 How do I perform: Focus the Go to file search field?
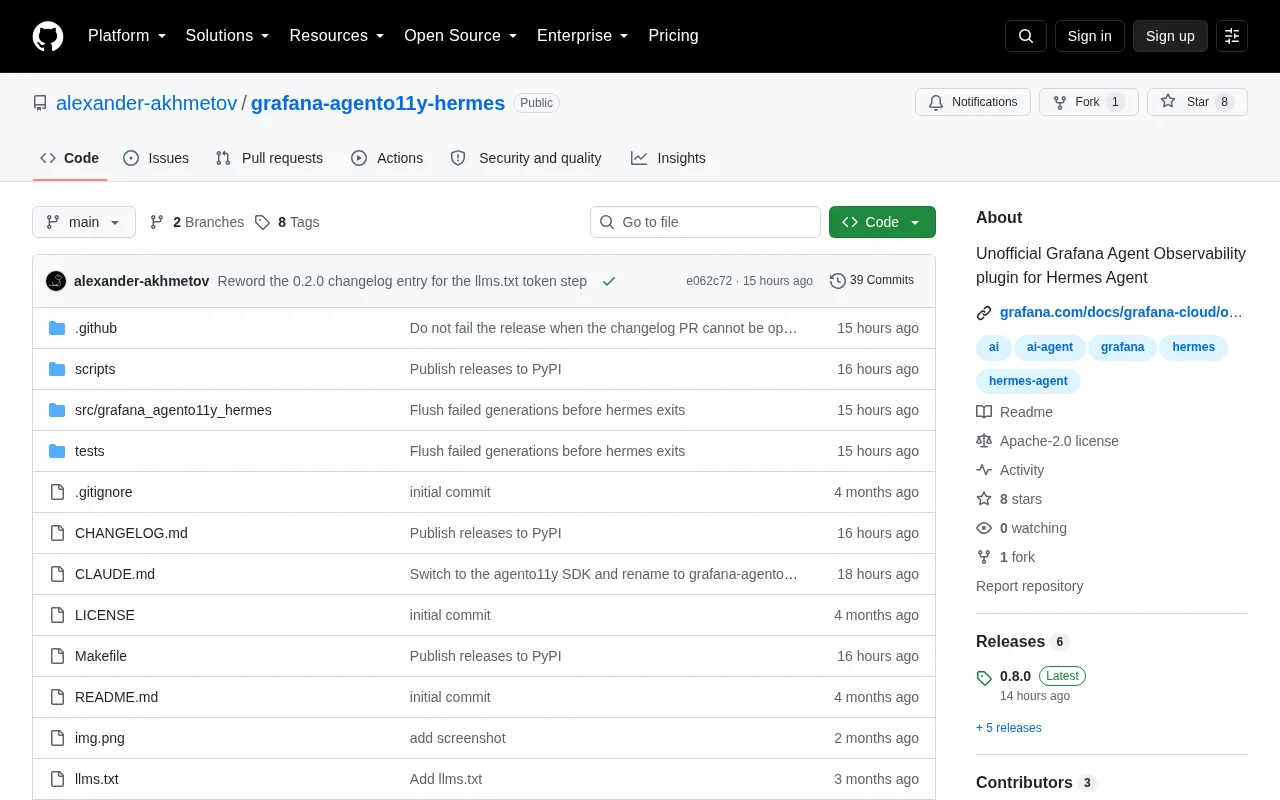(705, 222)
